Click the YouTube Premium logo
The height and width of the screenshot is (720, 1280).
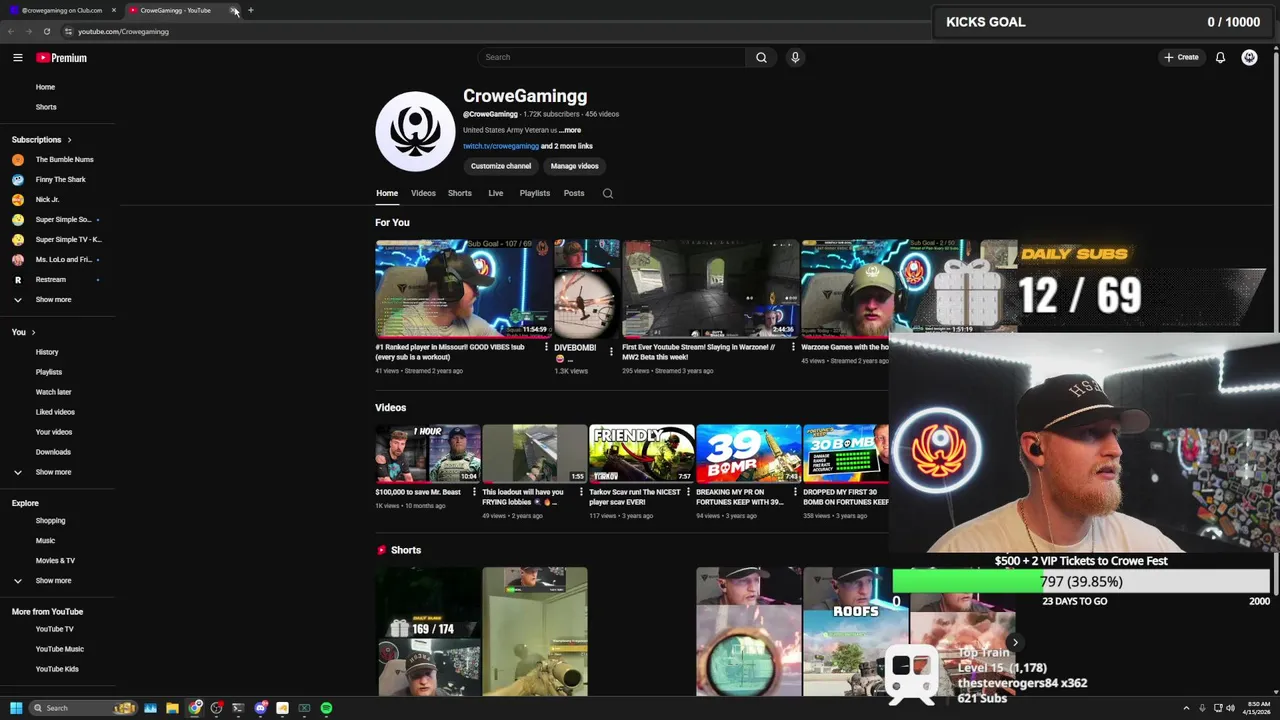(x=61, y=58)
